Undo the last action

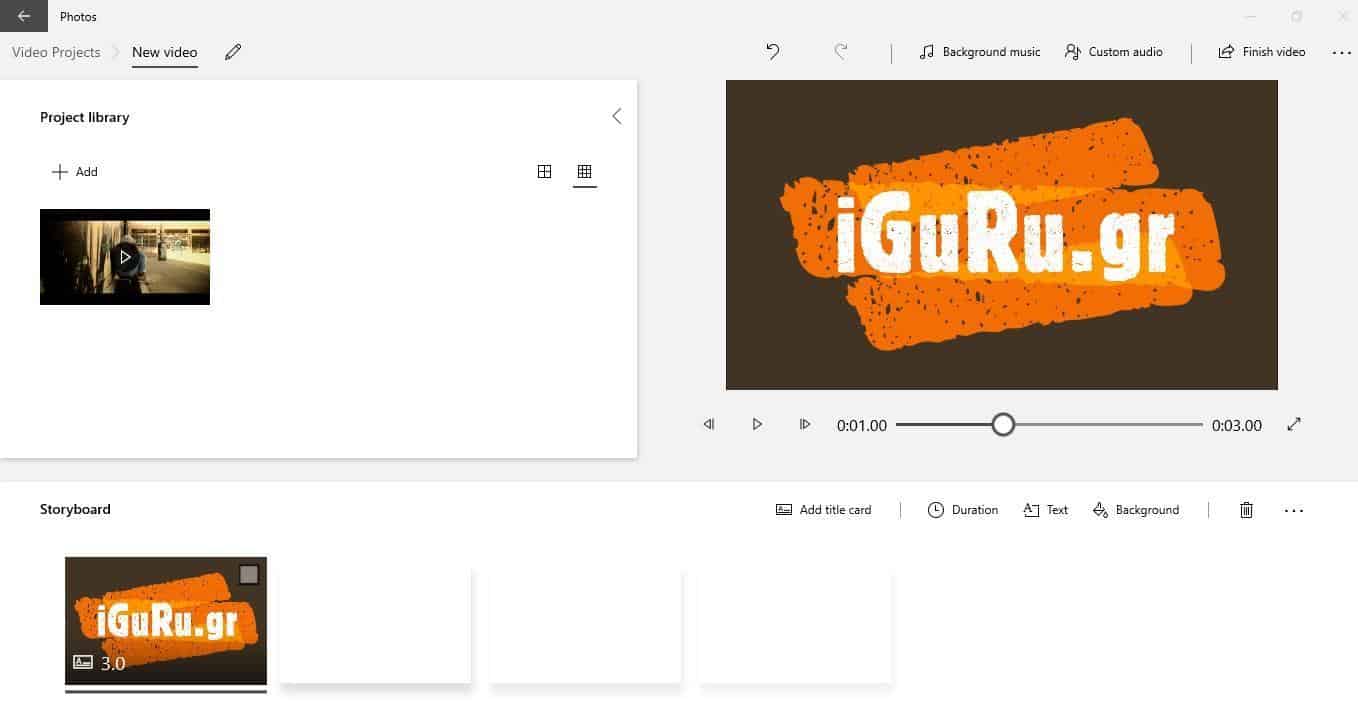point(773,52)
